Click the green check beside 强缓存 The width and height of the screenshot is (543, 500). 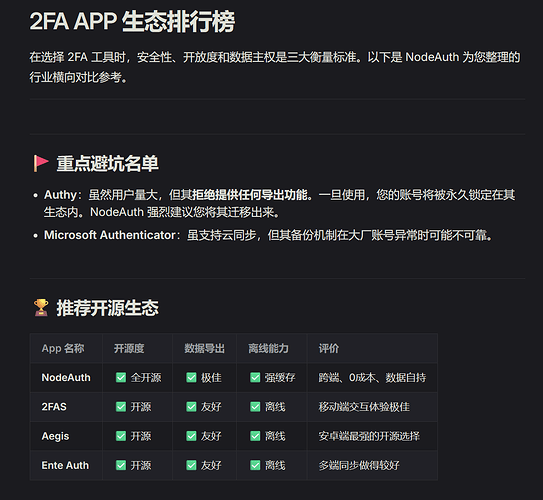click(255, 377)
